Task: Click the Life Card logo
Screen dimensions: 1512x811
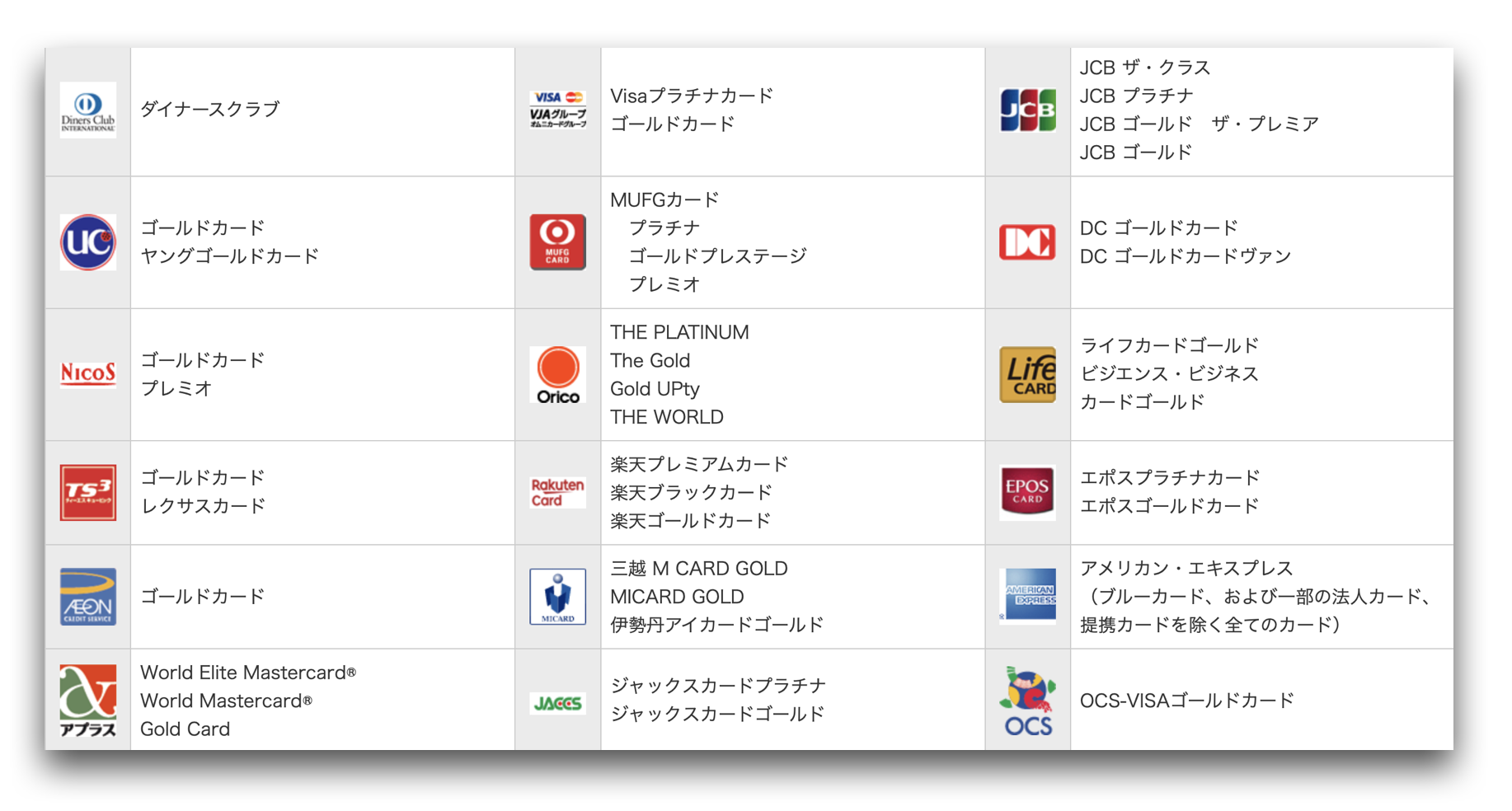Action: click(1028, 375)
